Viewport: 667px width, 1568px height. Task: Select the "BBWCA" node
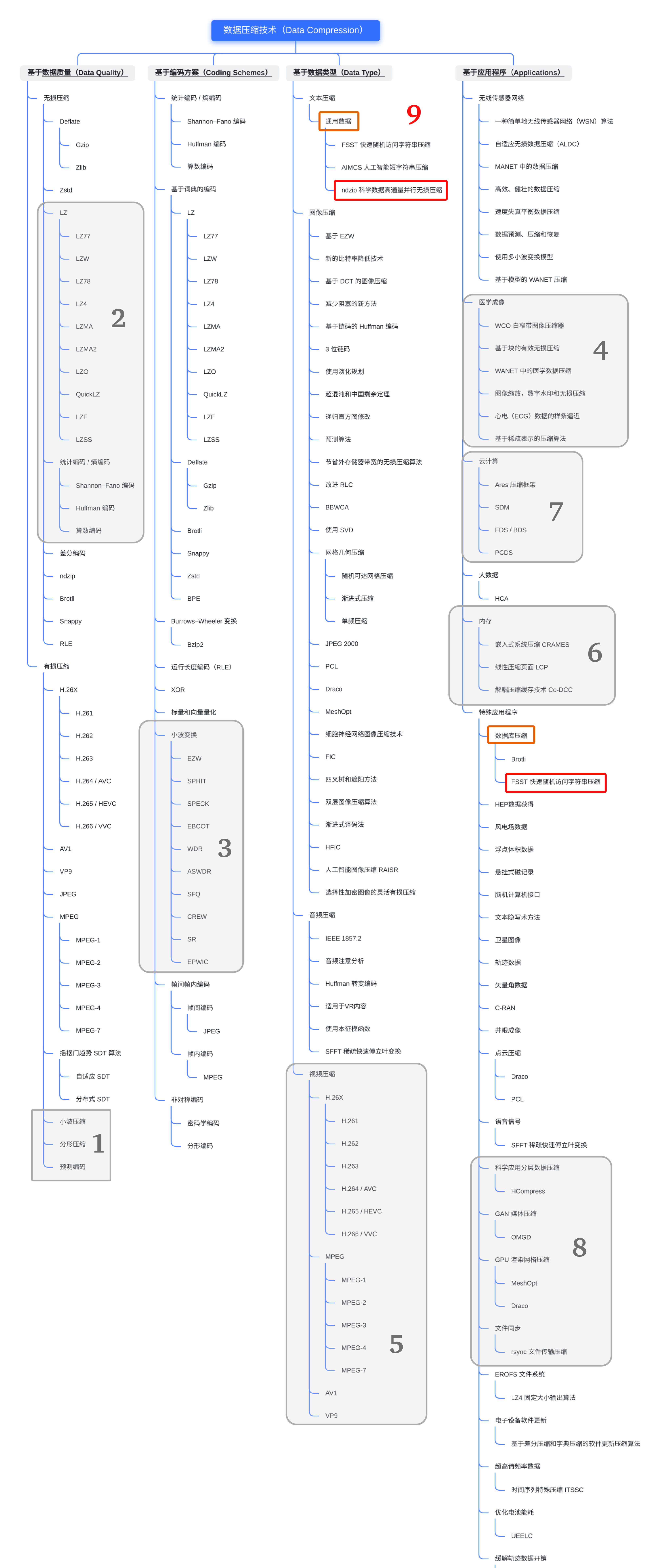click(x=337, y=508)
